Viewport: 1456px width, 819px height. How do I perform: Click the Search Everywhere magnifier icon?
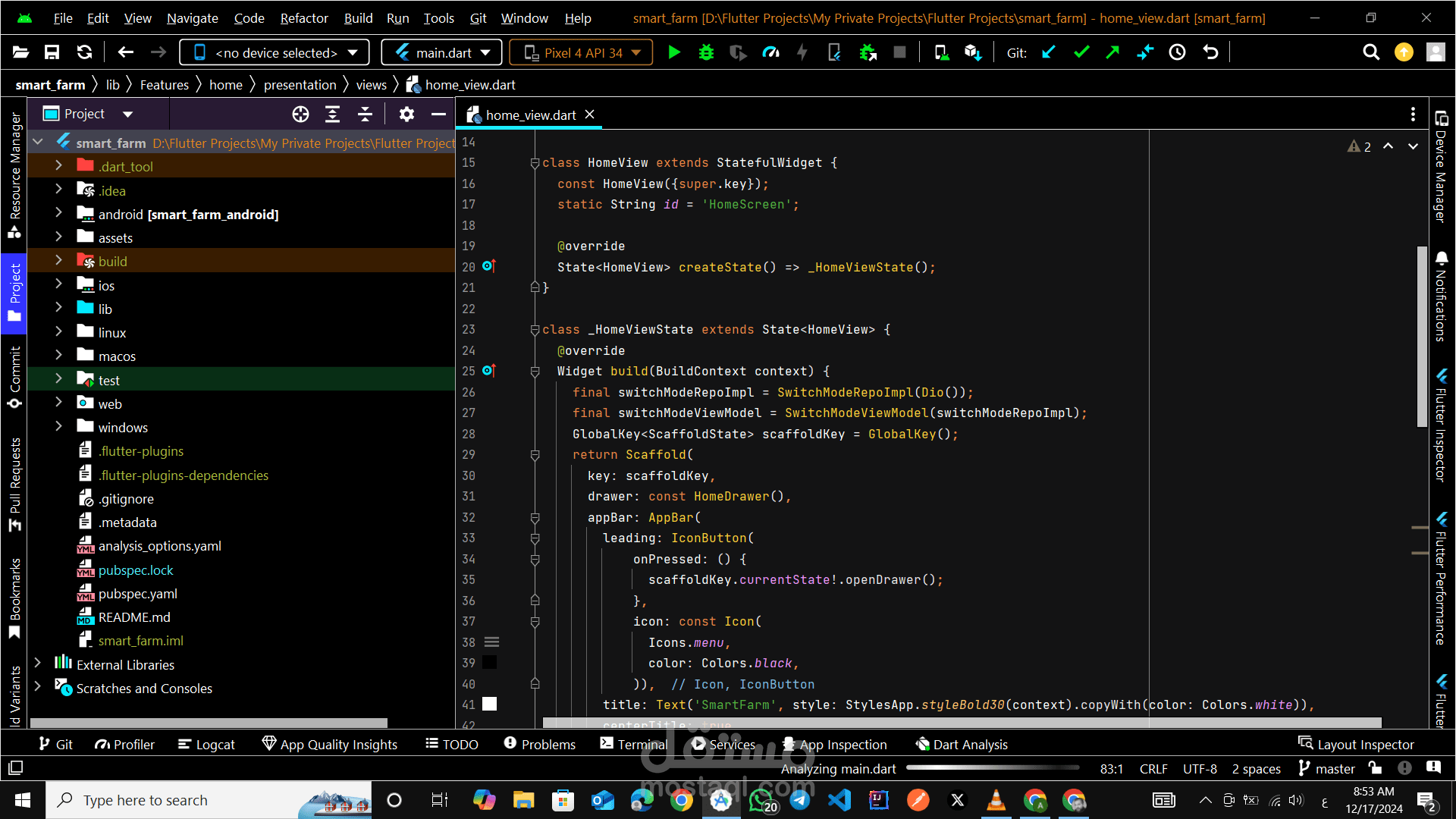pos(1370,52)
